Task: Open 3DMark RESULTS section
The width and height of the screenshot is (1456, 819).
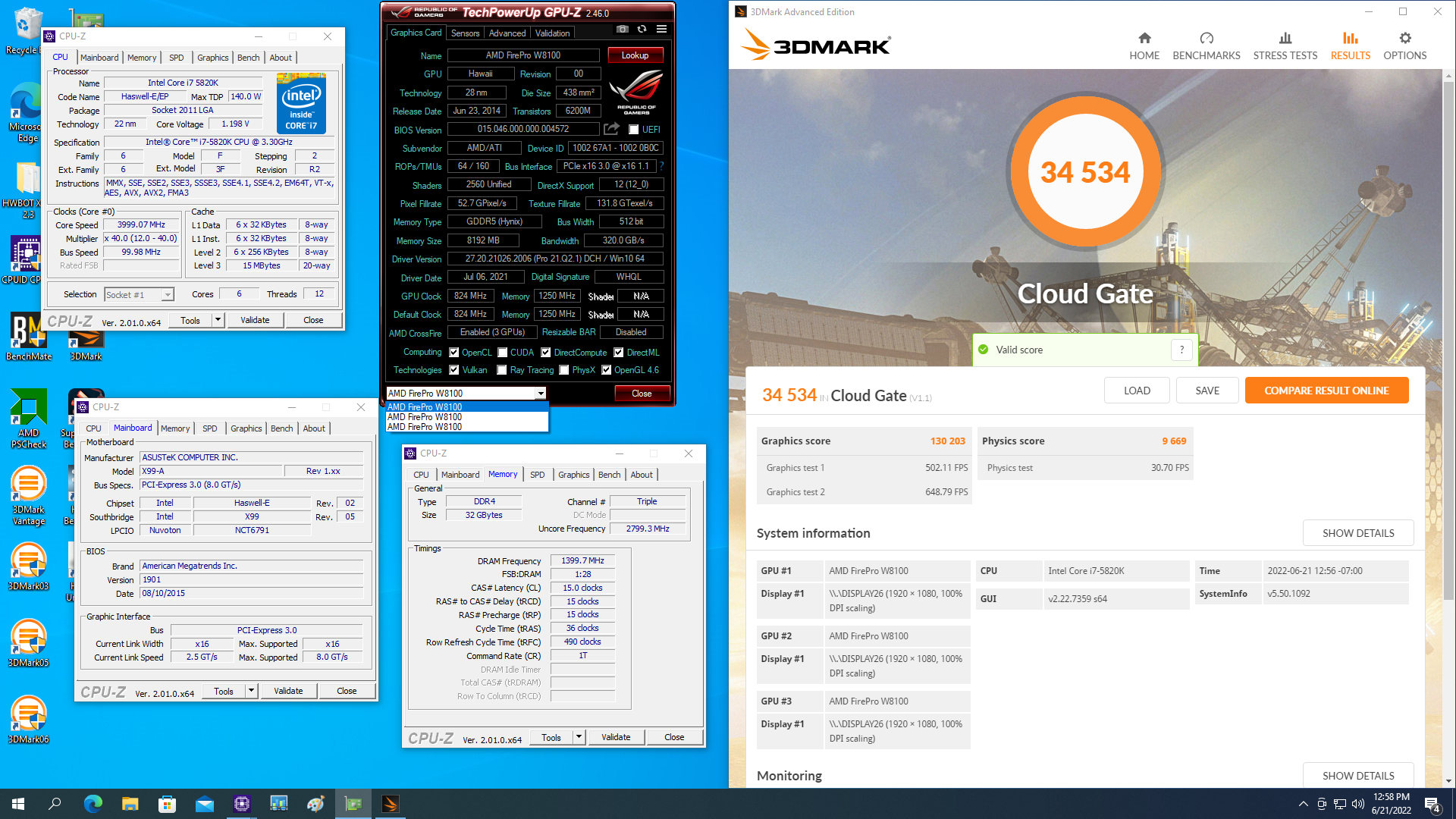Action: click(1350, 45)
